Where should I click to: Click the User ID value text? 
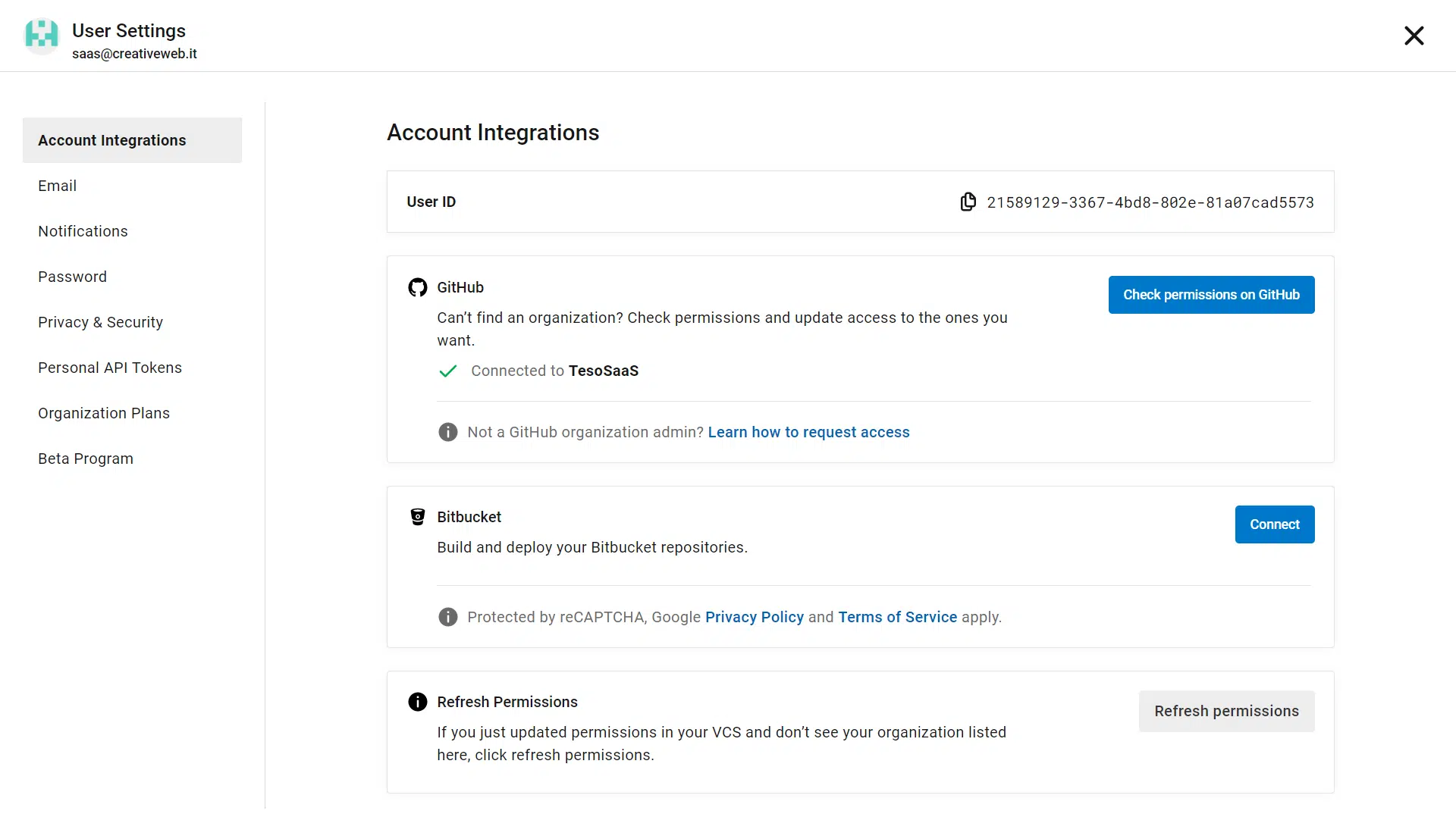pyautogui.click(x=1150, y=202)
